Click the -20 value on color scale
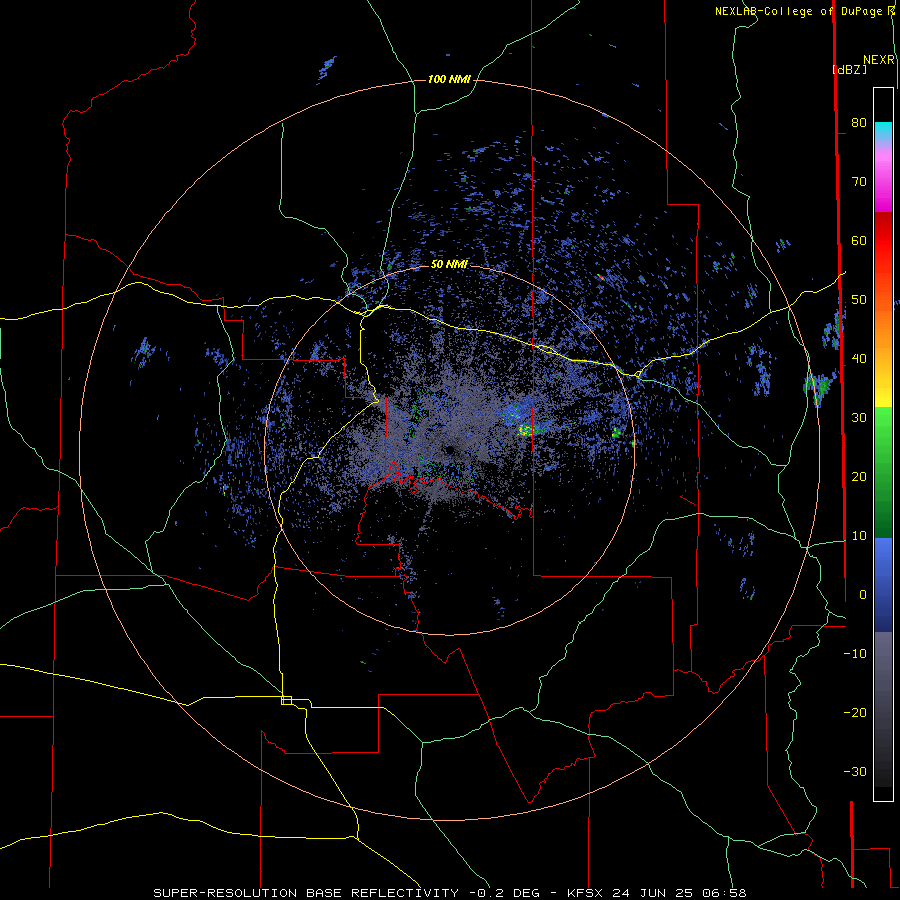This screenshot has width=900, height=900. (855, 712)
